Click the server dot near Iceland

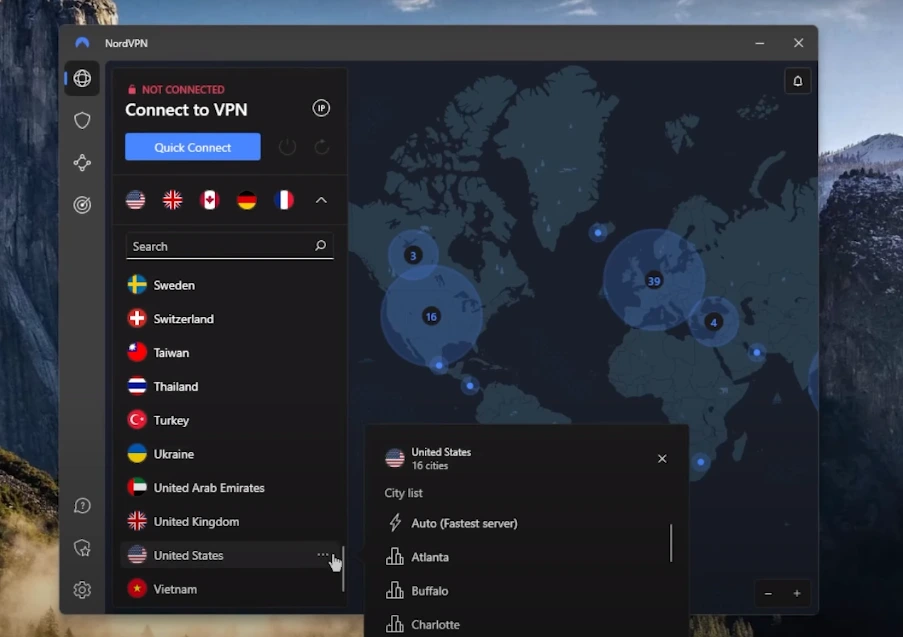598,233
